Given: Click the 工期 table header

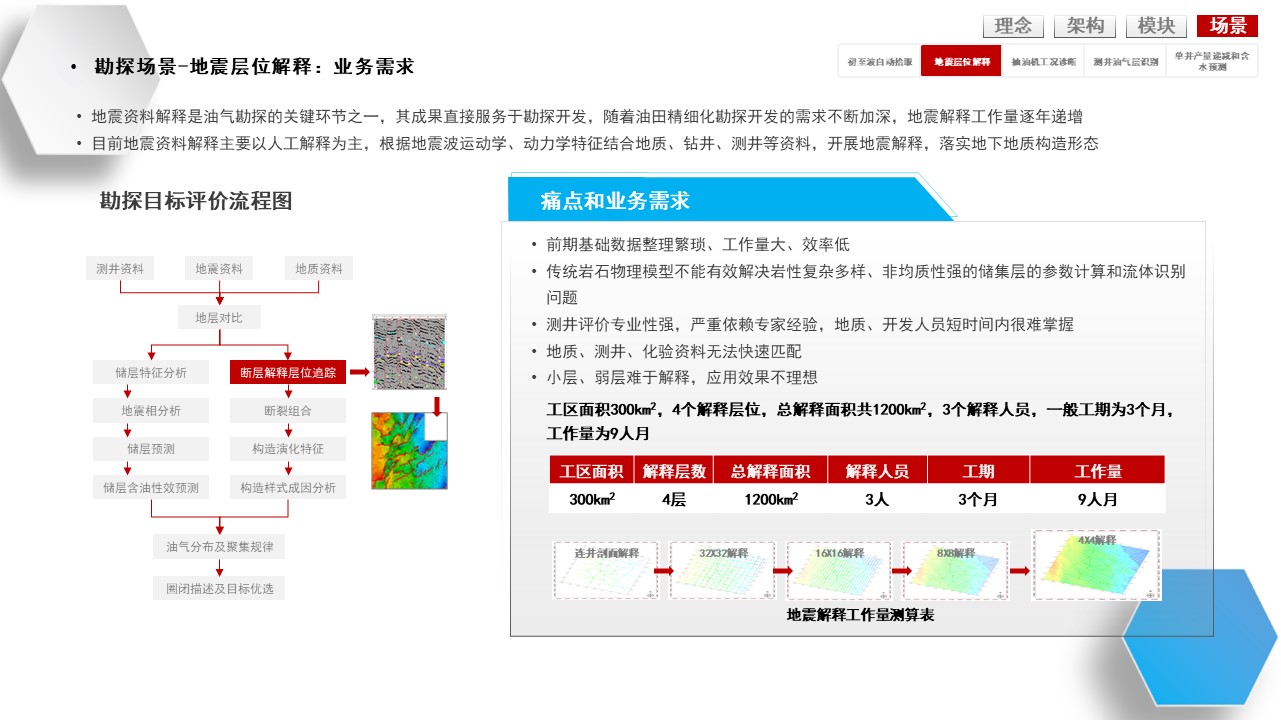Looking at the screenshot, I should (978, 471).
